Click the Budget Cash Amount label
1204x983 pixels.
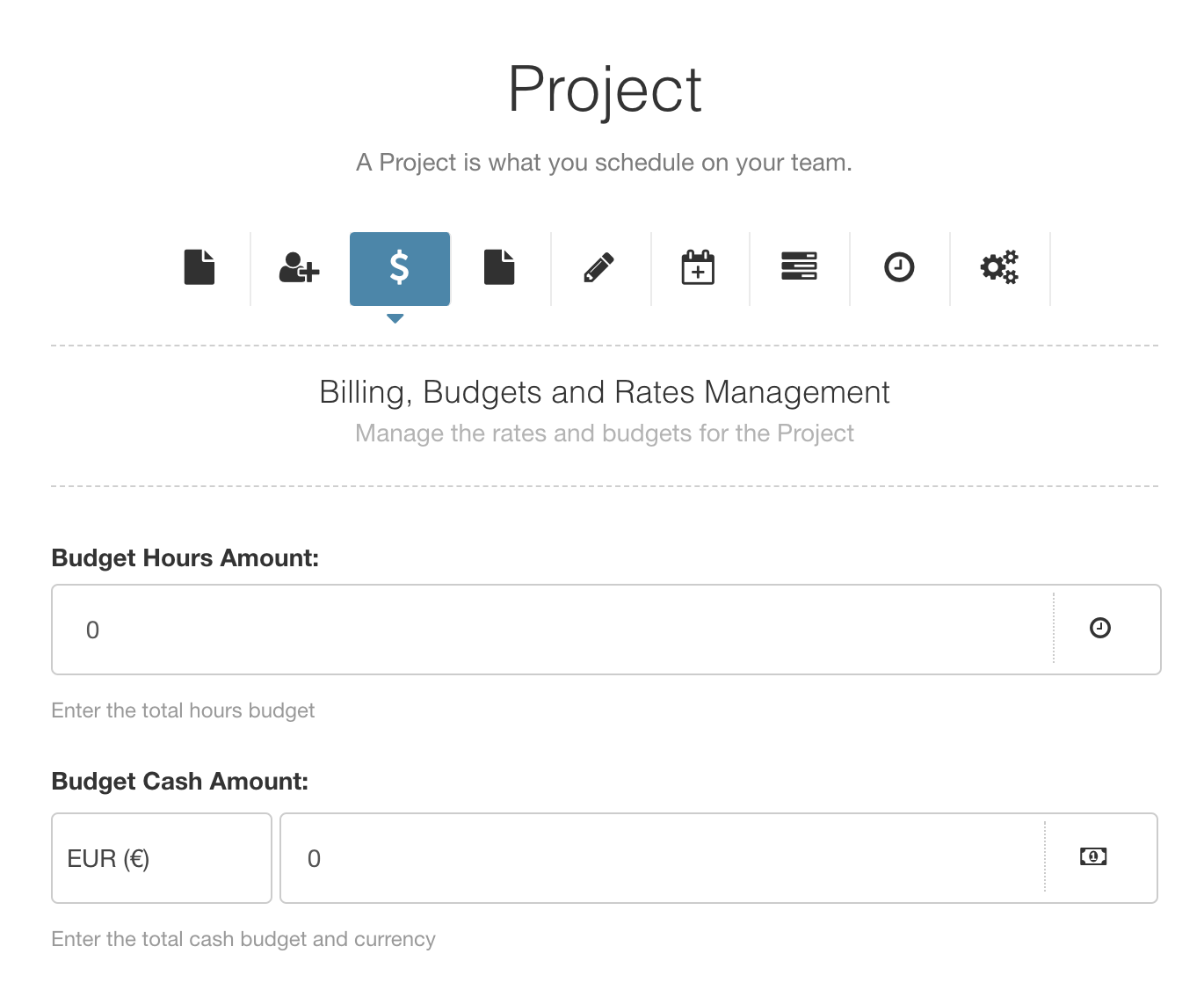pyautogui.click(x=179, y=781)
